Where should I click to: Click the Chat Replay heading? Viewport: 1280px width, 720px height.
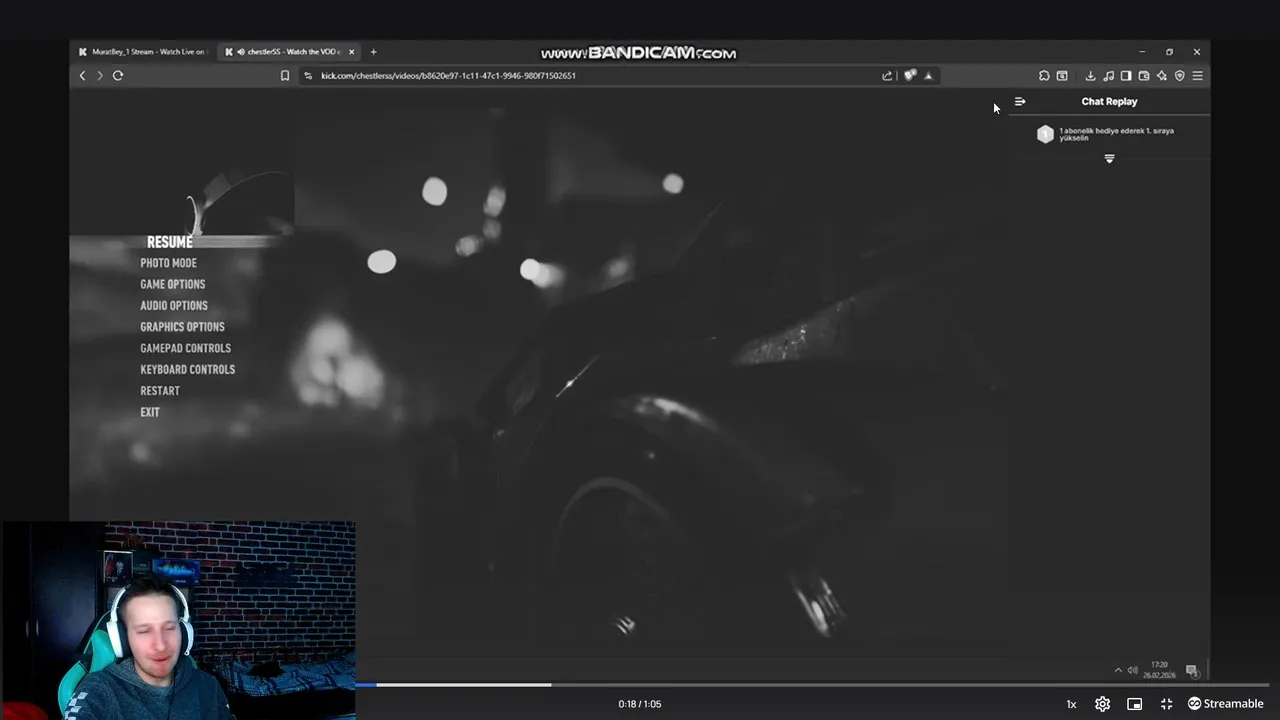click(x=1109, y=102)
